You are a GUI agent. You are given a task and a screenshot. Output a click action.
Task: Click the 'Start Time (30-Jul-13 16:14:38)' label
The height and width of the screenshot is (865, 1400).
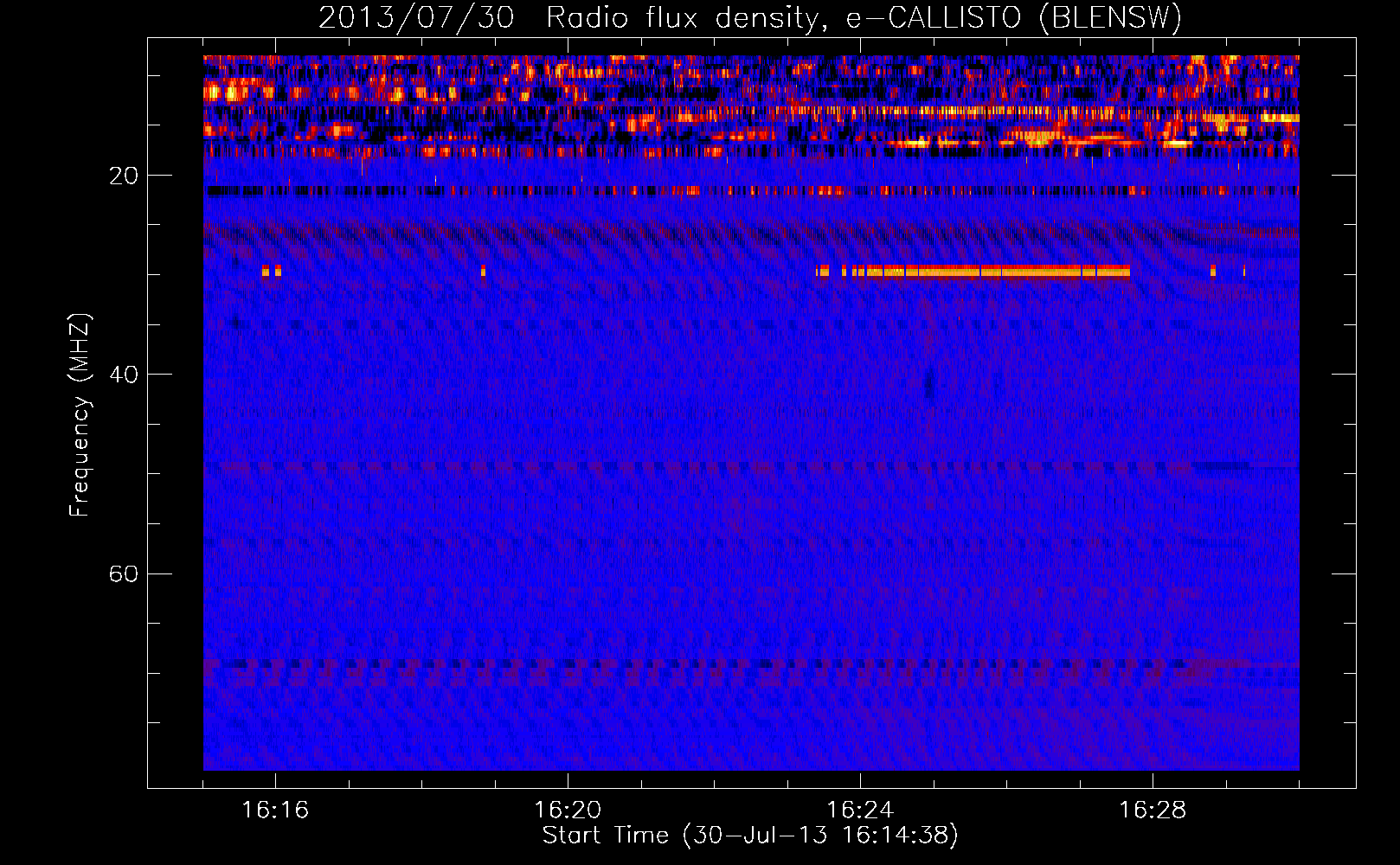coord(750,836)
